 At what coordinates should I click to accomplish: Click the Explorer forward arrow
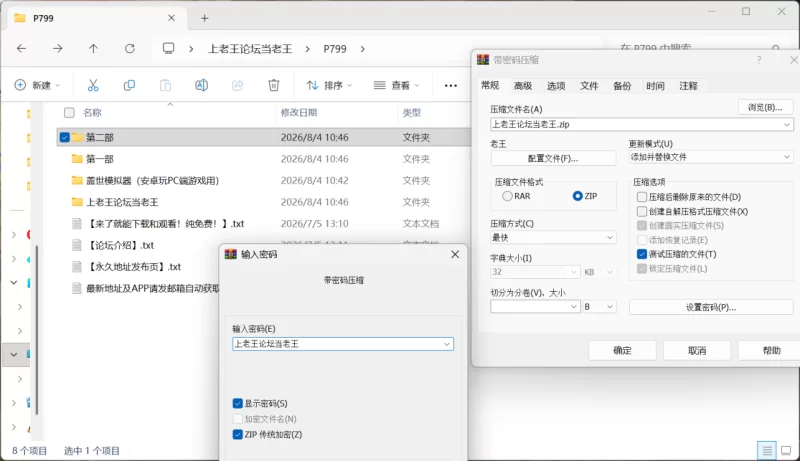[58, 48]
